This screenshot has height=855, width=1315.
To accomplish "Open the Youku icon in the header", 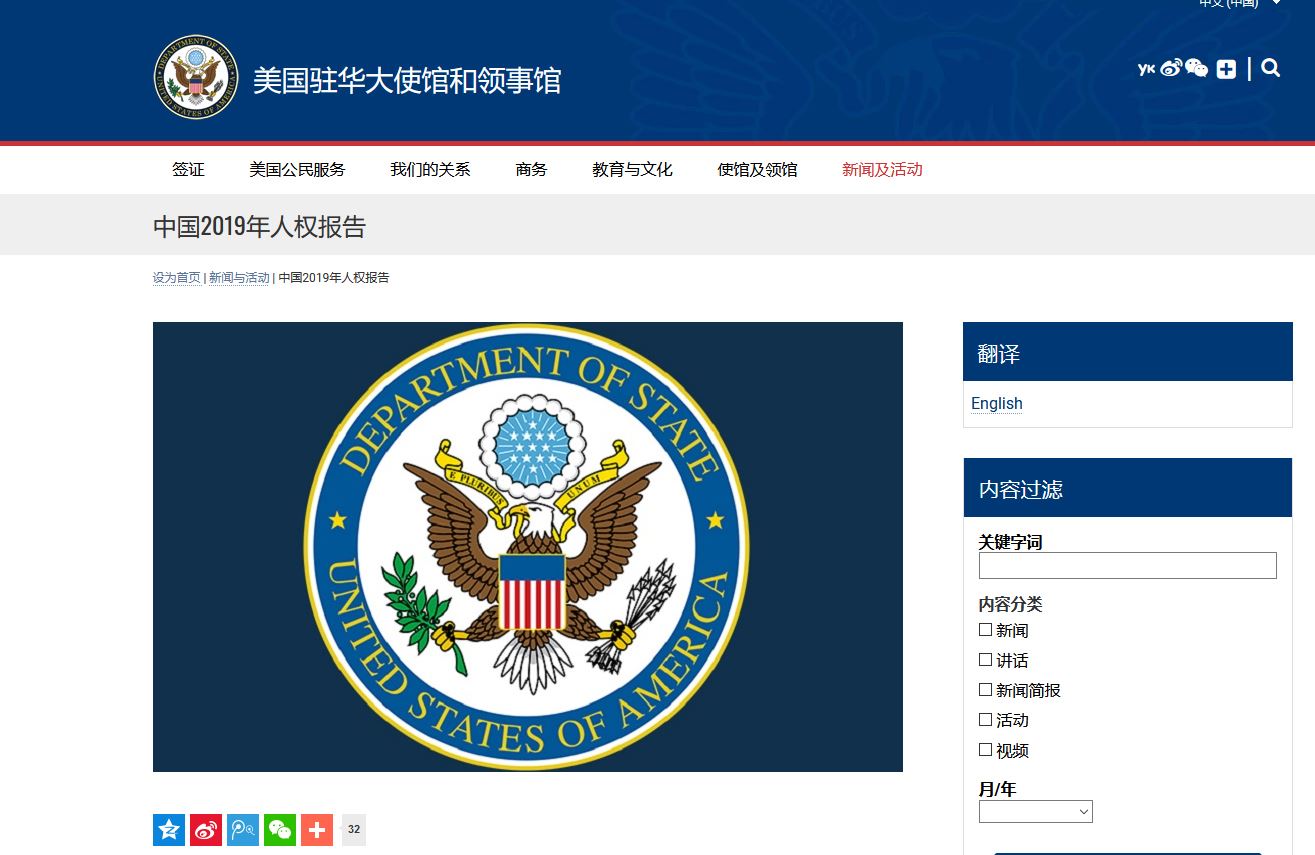I will [1146, 69].
